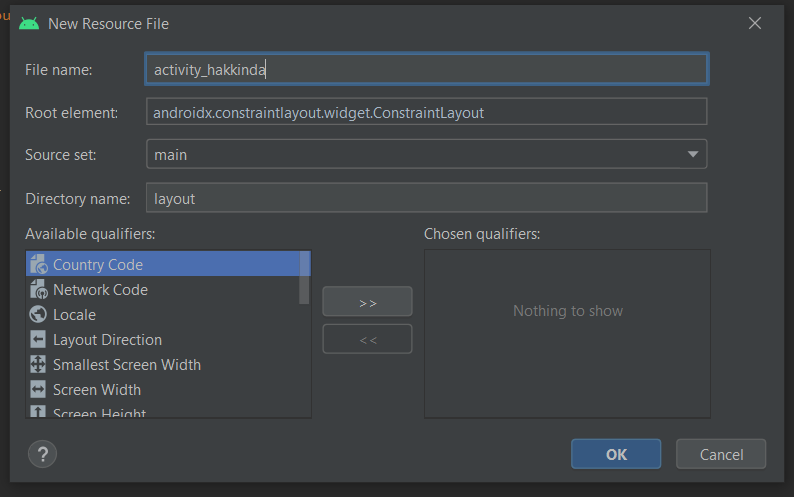Screen dimensions: 794x497
Task: Click the Screen Width icon
Action: click(x=38, y=390)
